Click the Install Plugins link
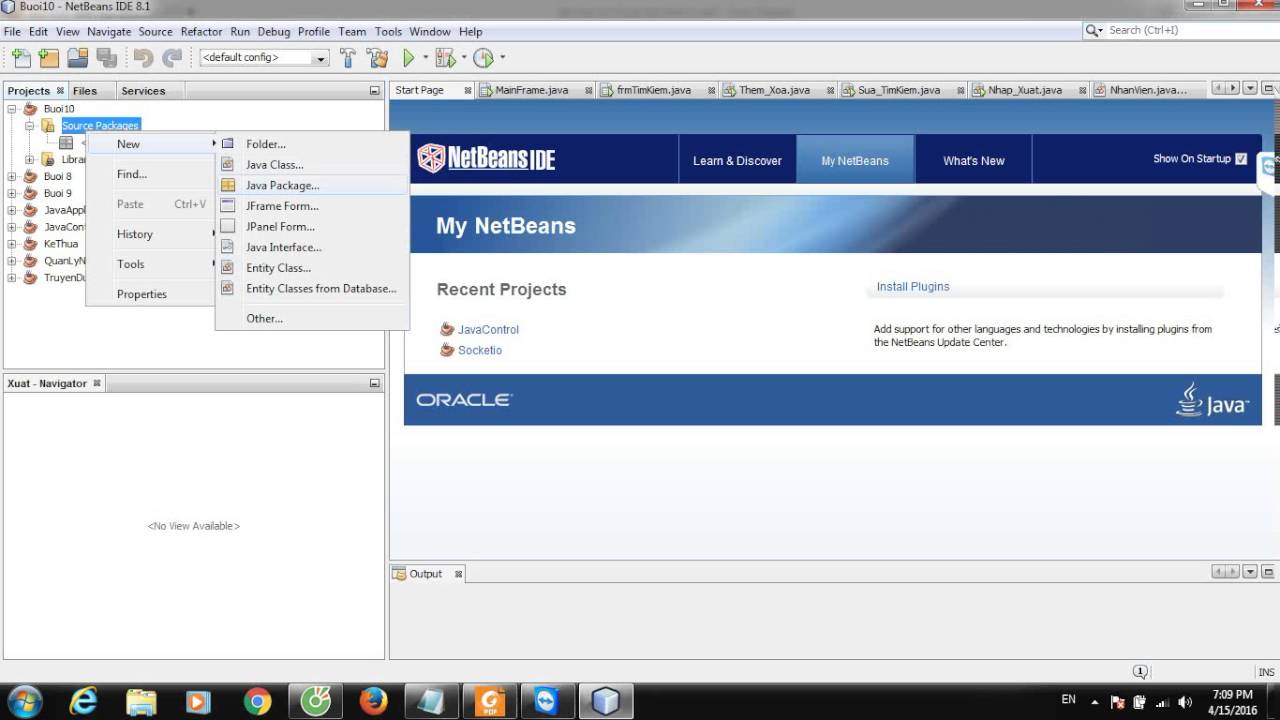Image resolution: width=1280 pixels, height=720 pixels. coord(913,286)
